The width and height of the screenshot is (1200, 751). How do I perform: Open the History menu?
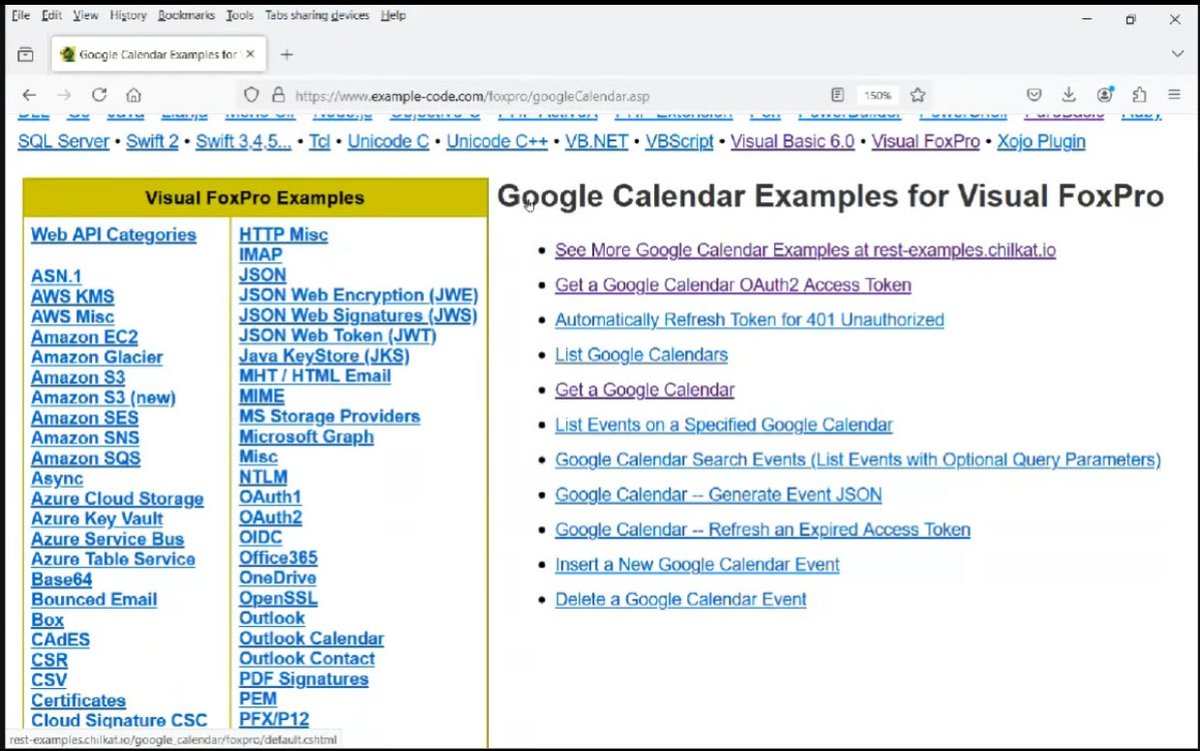pos(128,15)
